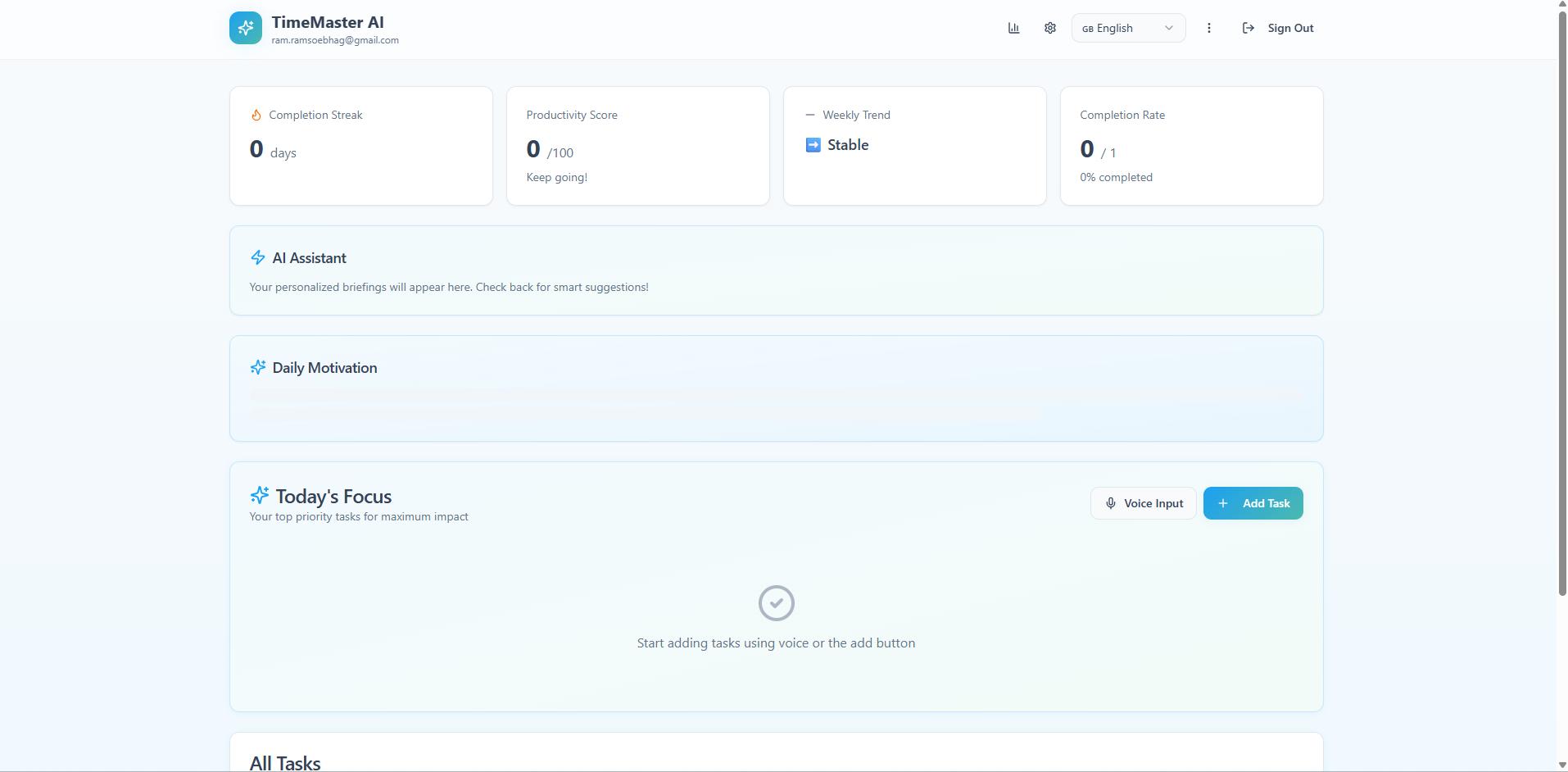Screen dimensions: 1568x772
Task: Click the Weekly Trend blue arrow icon
Action: tap(813, 145)
